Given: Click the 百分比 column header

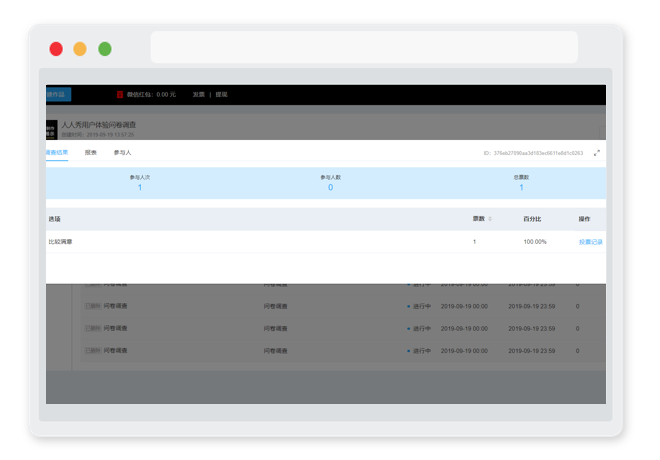Looking at the screenshot, I should (532, 219).
